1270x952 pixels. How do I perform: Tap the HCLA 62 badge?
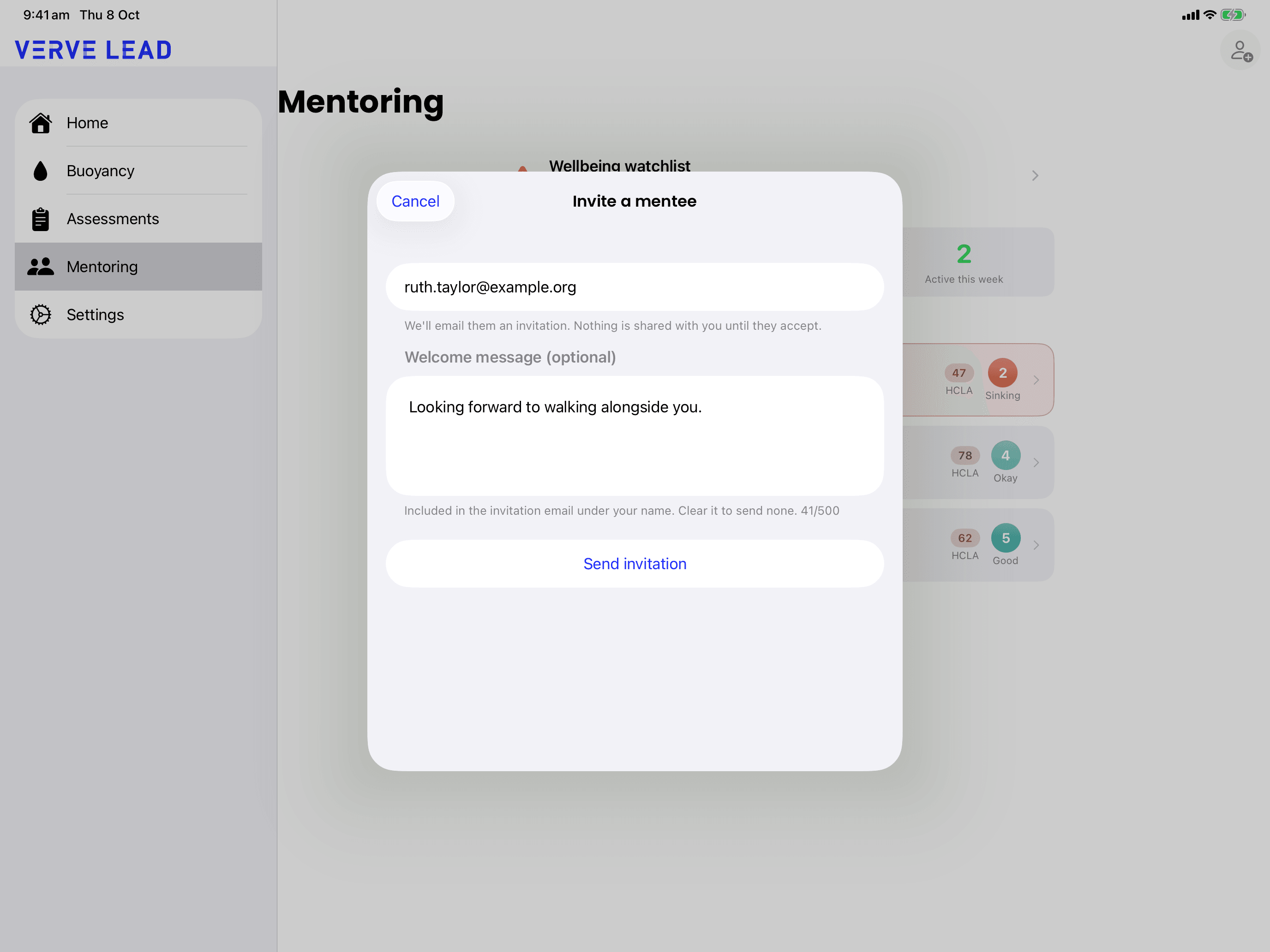[964, 538]
